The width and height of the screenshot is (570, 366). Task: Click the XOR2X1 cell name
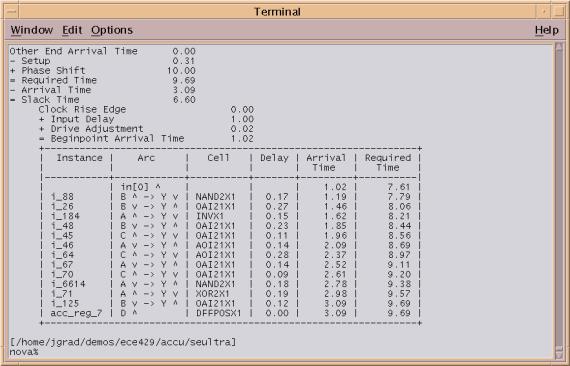point(212,294)
